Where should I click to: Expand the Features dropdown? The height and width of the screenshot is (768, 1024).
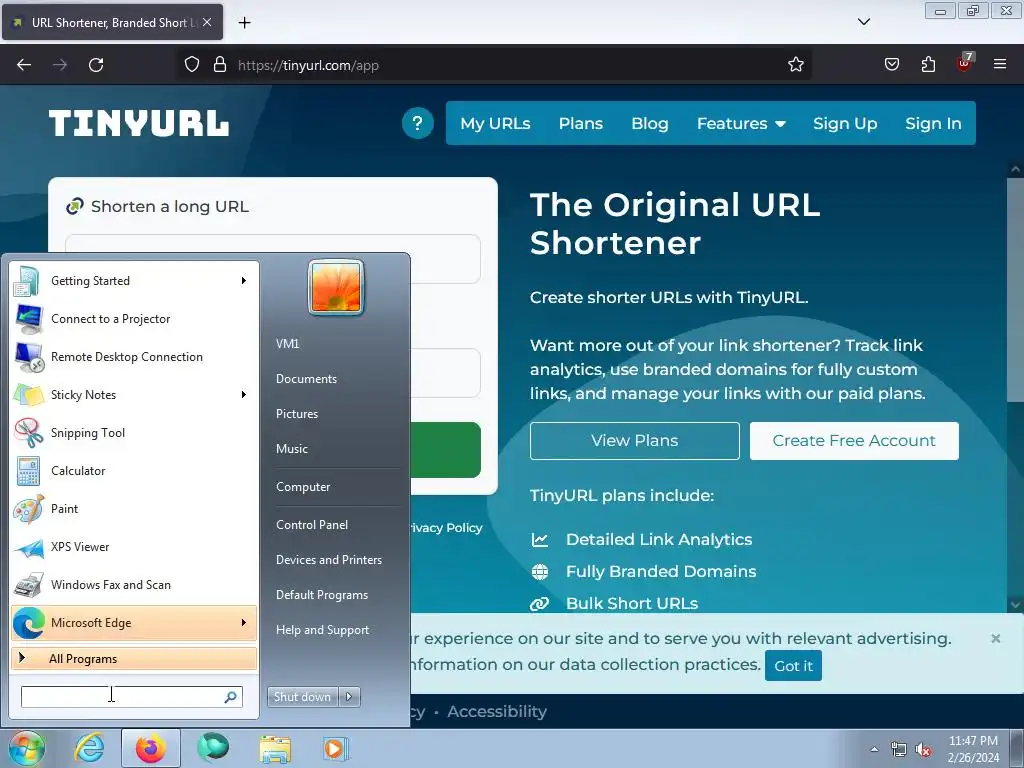tap(741, 123)
